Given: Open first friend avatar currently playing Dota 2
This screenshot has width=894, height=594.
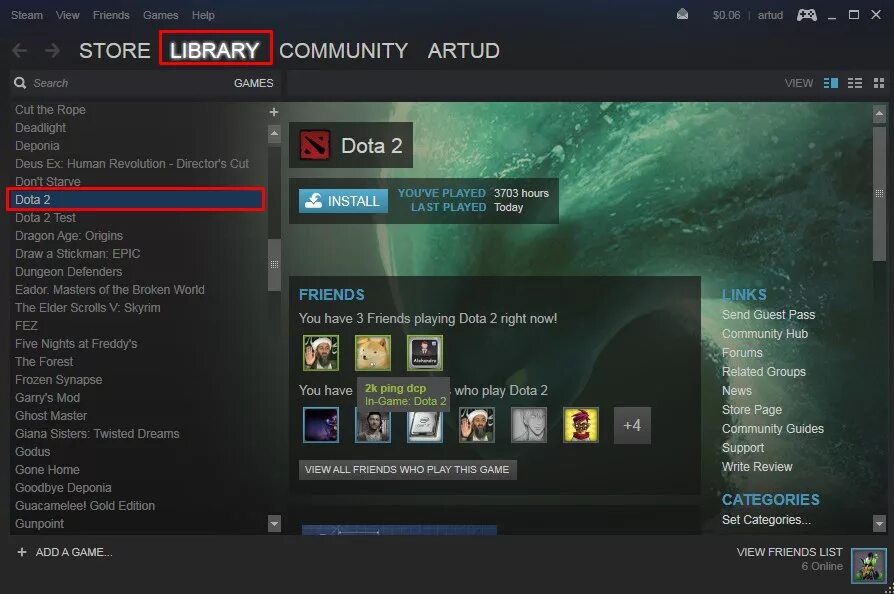Looking at the screenshot, I should [321, 353].
